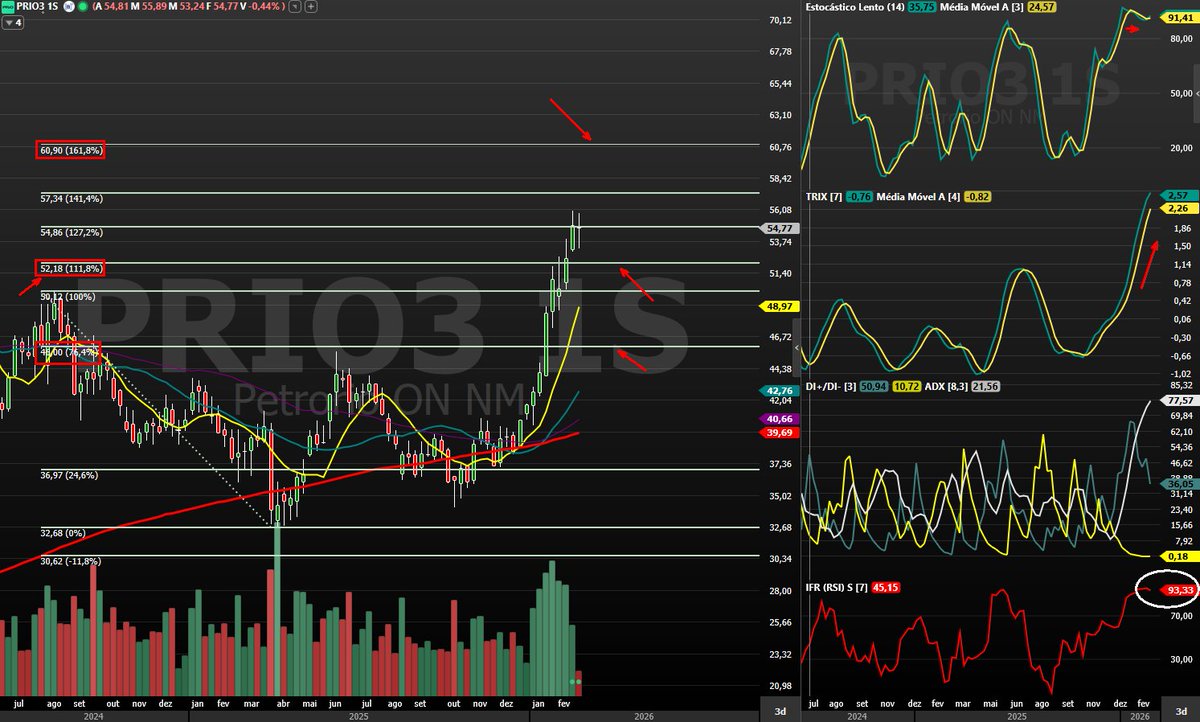
Task: Expand the dropdown labeled 4 below the ticker
Action: point(12,22)
